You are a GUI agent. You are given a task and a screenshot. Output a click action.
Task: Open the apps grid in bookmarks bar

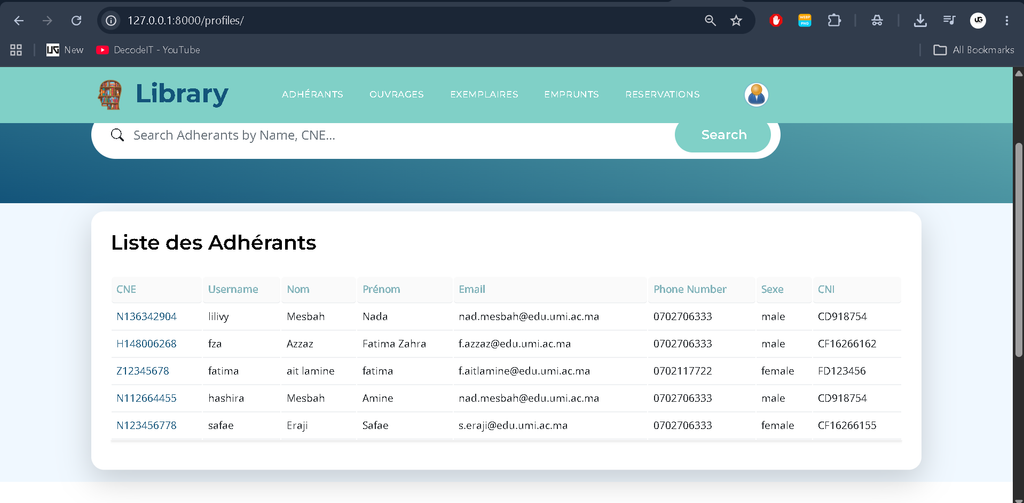(16, 50)
